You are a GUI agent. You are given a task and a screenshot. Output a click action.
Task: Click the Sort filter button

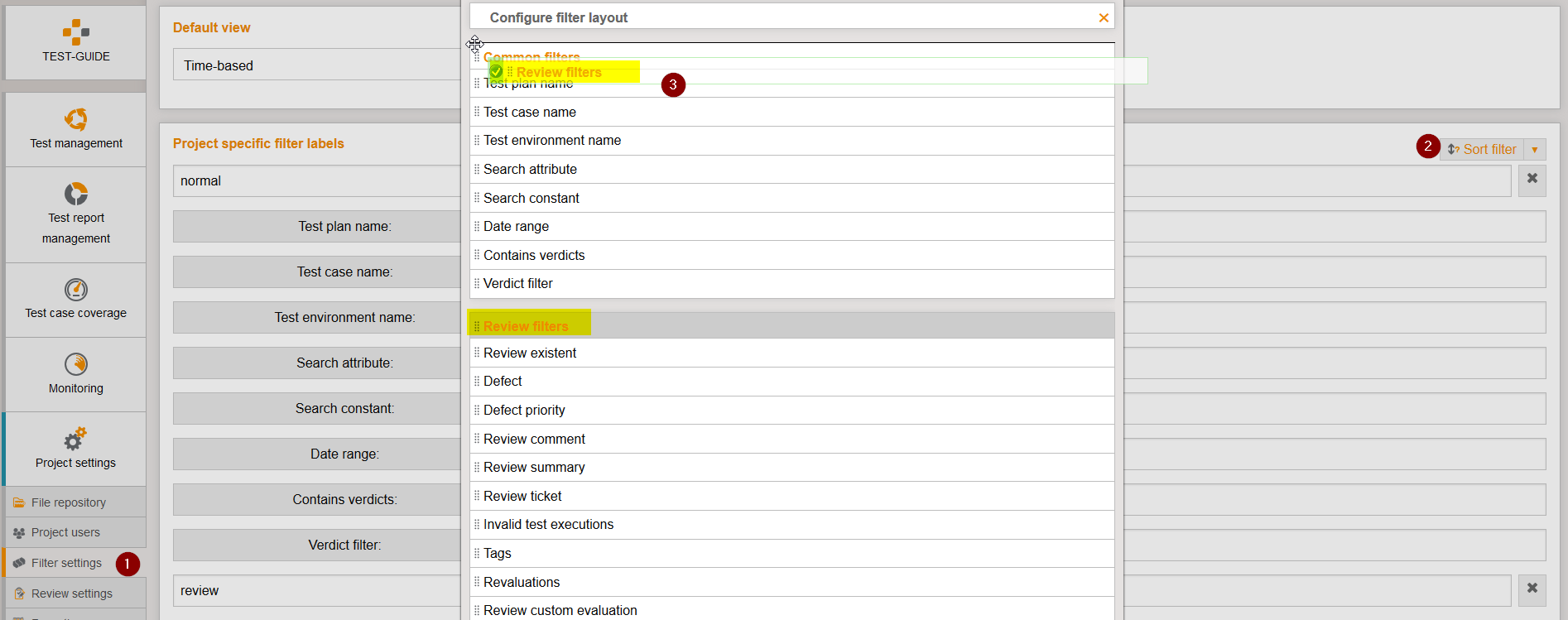[1482, 150]
